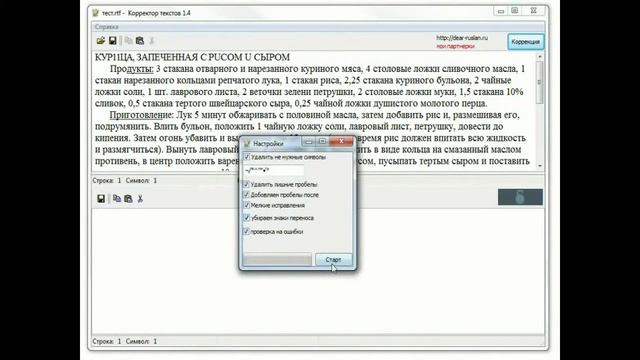640x360 pixels.
Task: Copy result text with lower copy icon
Action: pyautogui.click(x=117, y=198)
